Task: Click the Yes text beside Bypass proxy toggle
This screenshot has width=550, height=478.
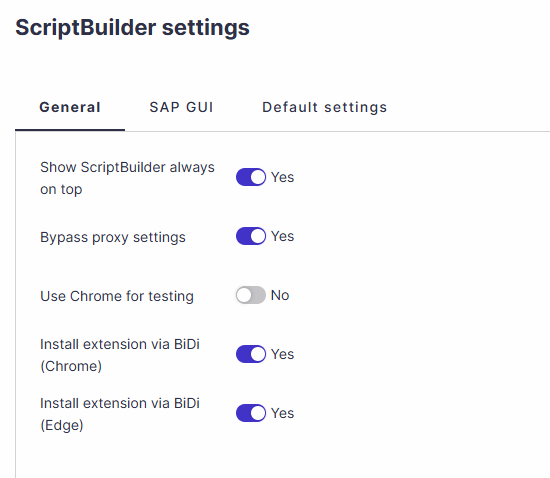Action: [282, 236]
